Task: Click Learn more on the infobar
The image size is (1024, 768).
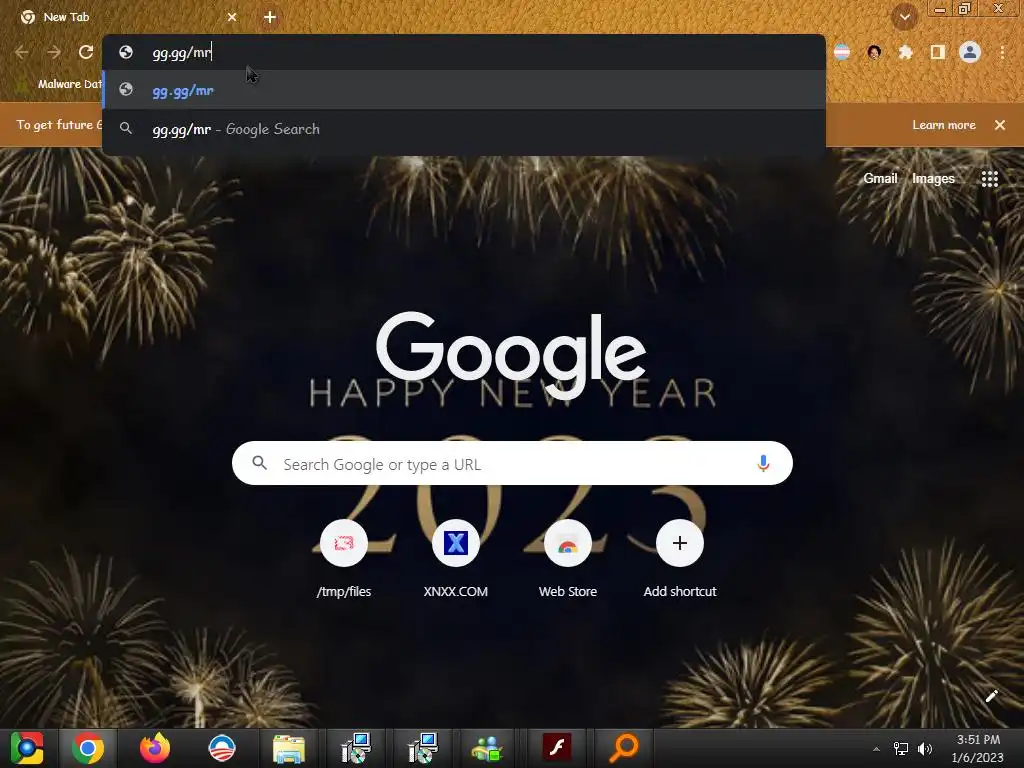Action: pos(943,125)
